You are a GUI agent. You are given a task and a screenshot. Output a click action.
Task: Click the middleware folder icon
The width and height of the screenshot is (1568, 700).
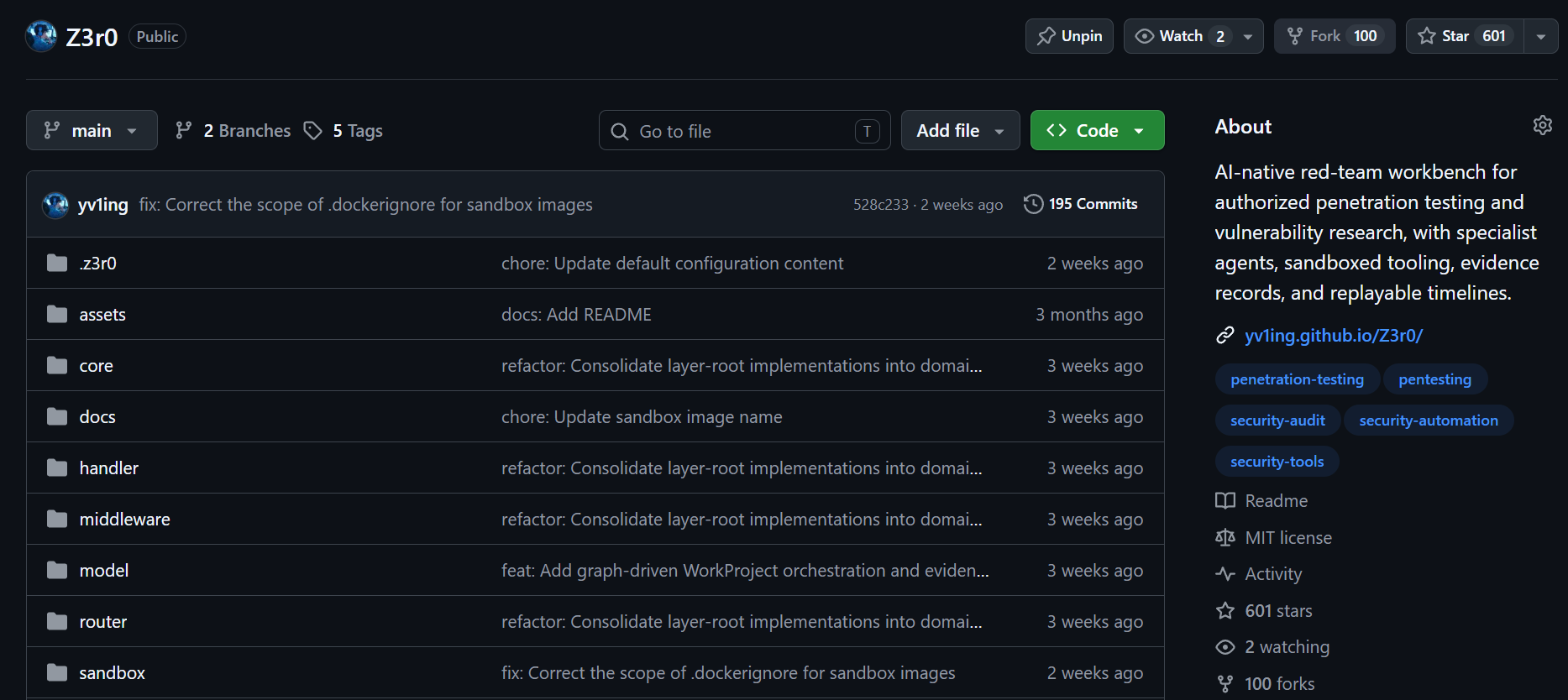57,520
